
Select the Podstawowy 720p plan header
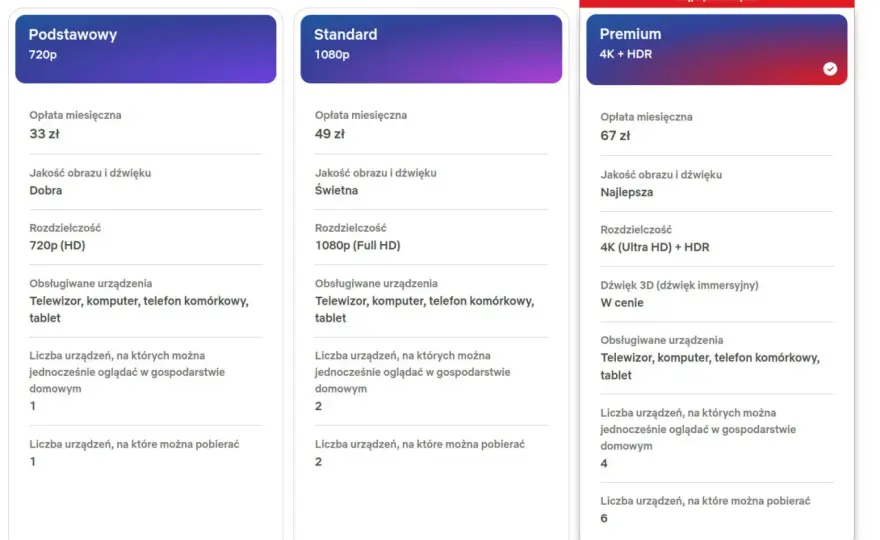coord(145,49)
